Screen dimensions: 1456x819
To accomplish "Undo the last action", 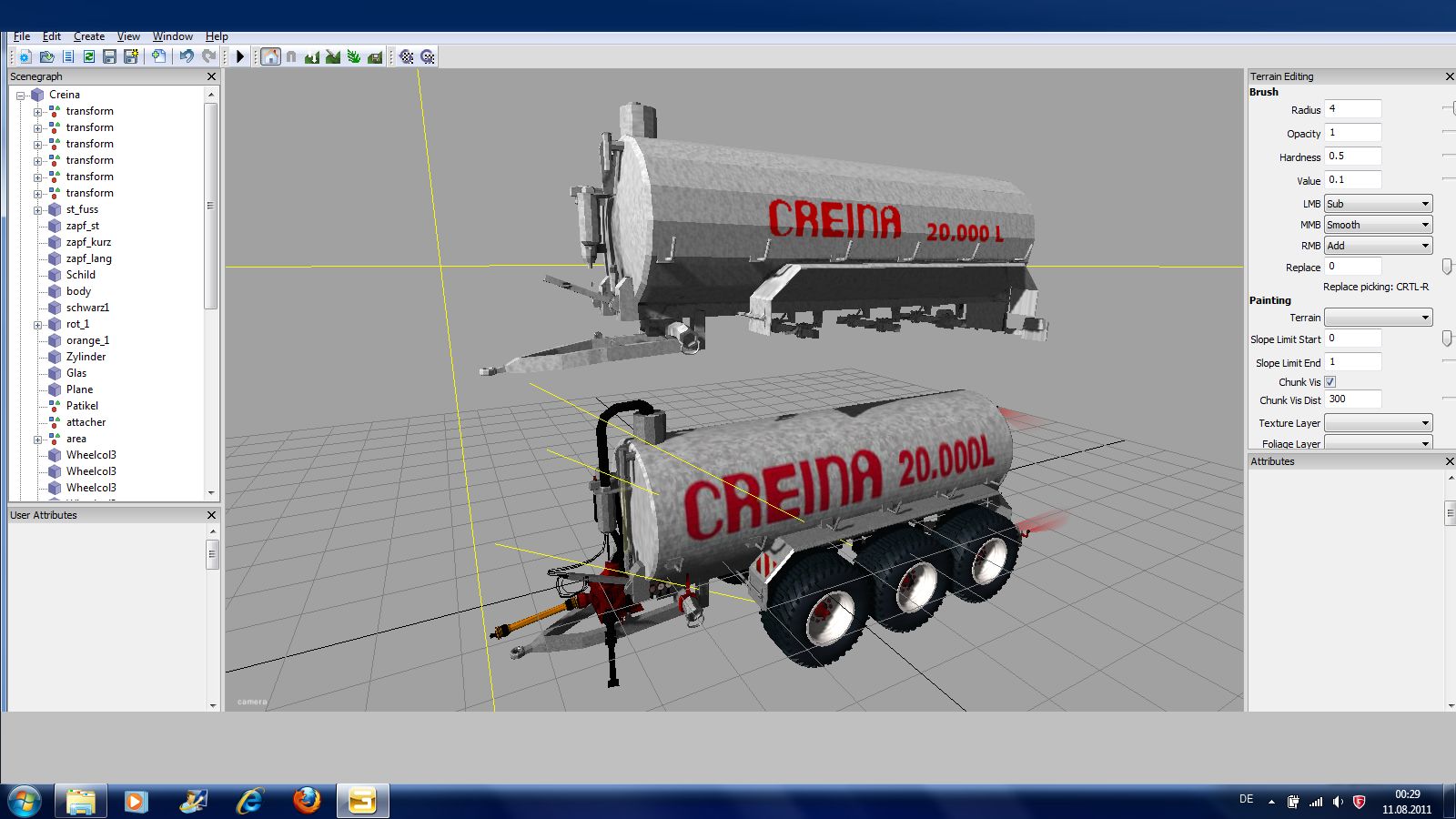I will [187, 56].
